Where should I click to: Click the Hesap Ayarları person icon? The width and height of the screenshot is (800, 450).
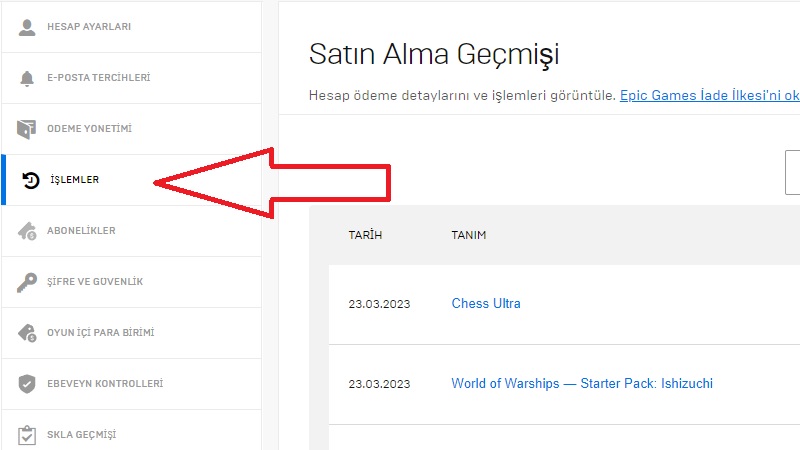tap(27, 27)
